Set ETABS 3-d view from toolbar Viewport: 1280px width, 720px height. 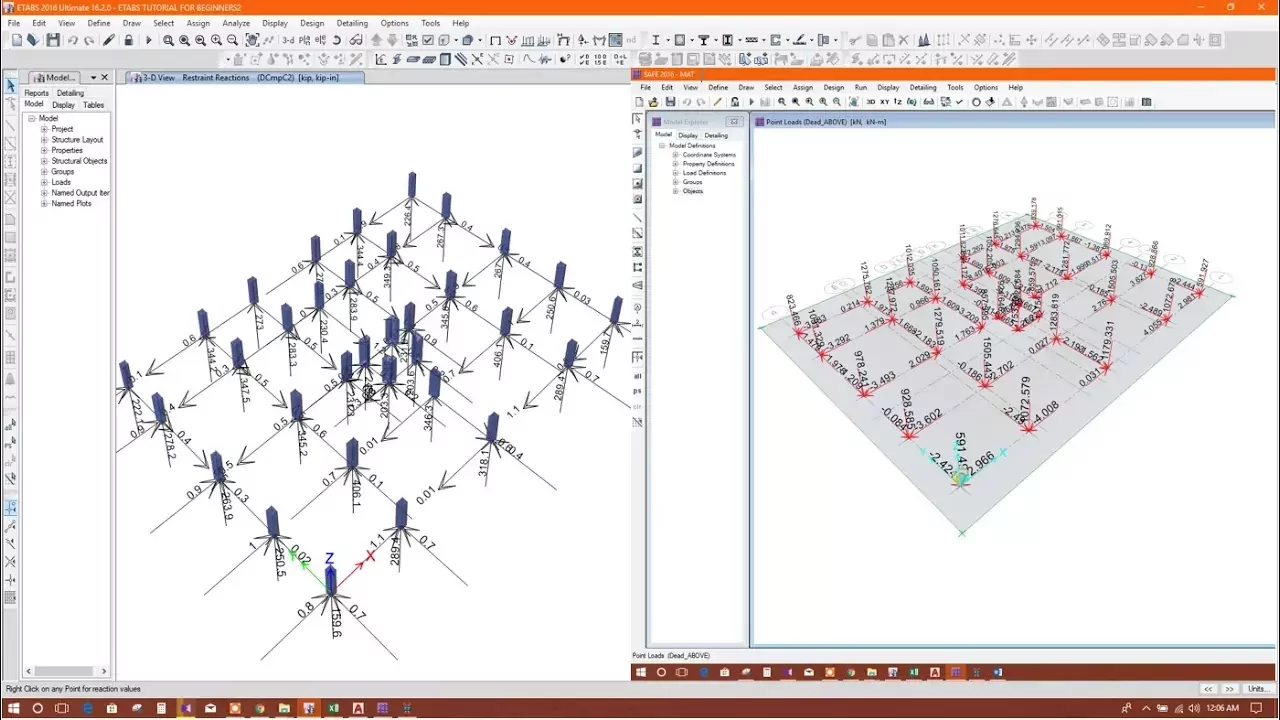click(288, 40)
